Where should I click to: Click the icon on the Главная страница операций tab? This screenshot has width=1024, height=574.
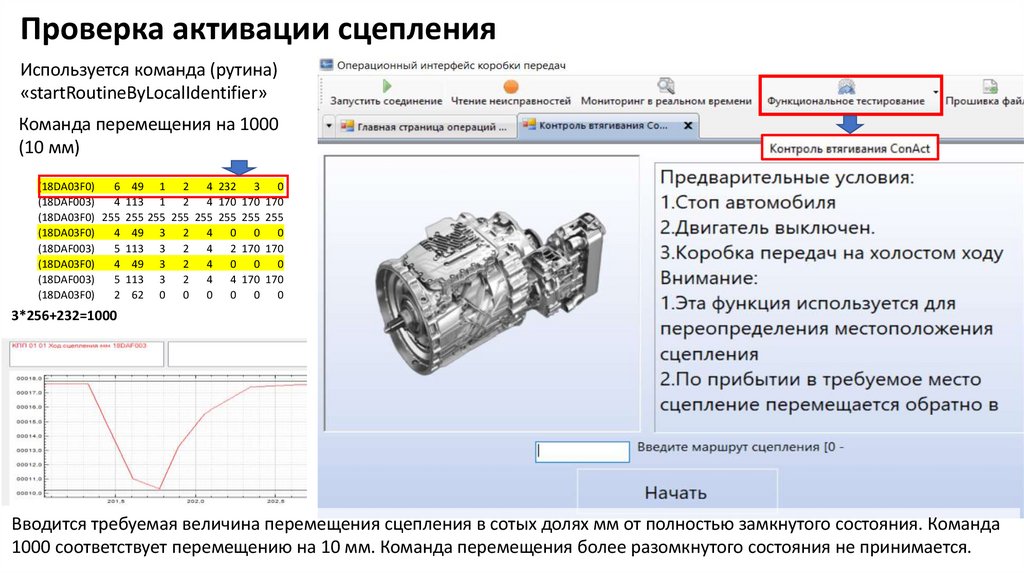[x=347, y=126]
